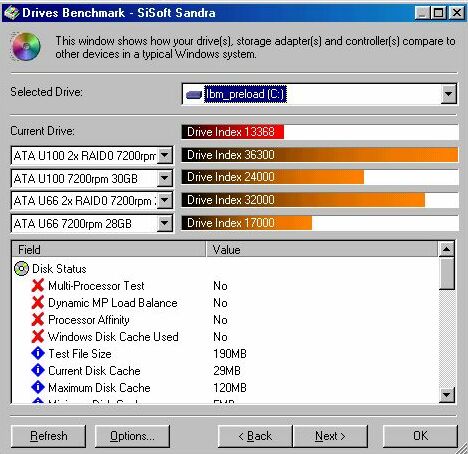Screen dimensions: 468x454
Task: Confirm with the OK button
Action: pyautogui.click(x=420, y=436)
